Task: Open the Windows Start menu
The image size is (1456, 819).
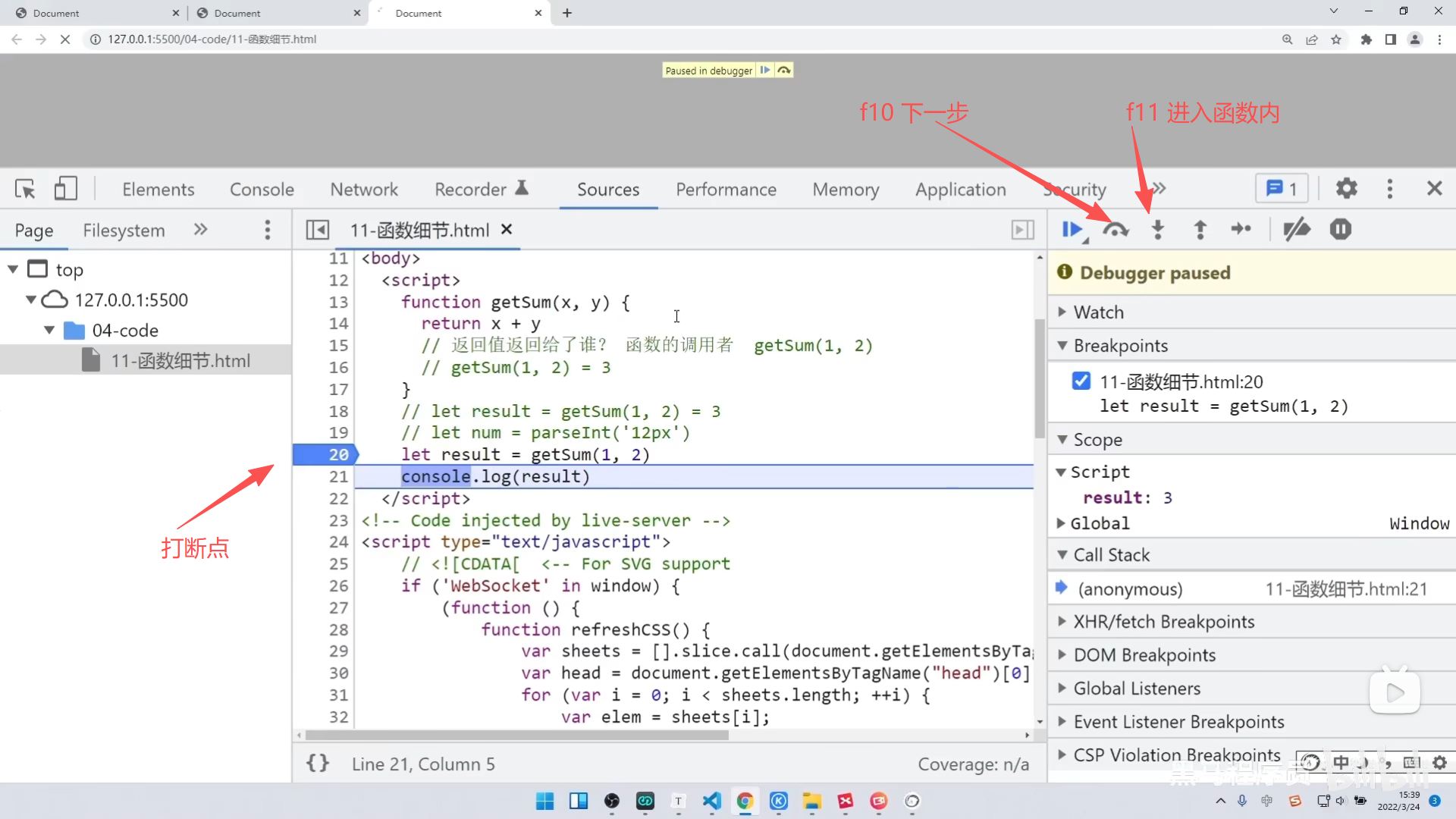Action: pyautogui.click(x=544, y=801)
